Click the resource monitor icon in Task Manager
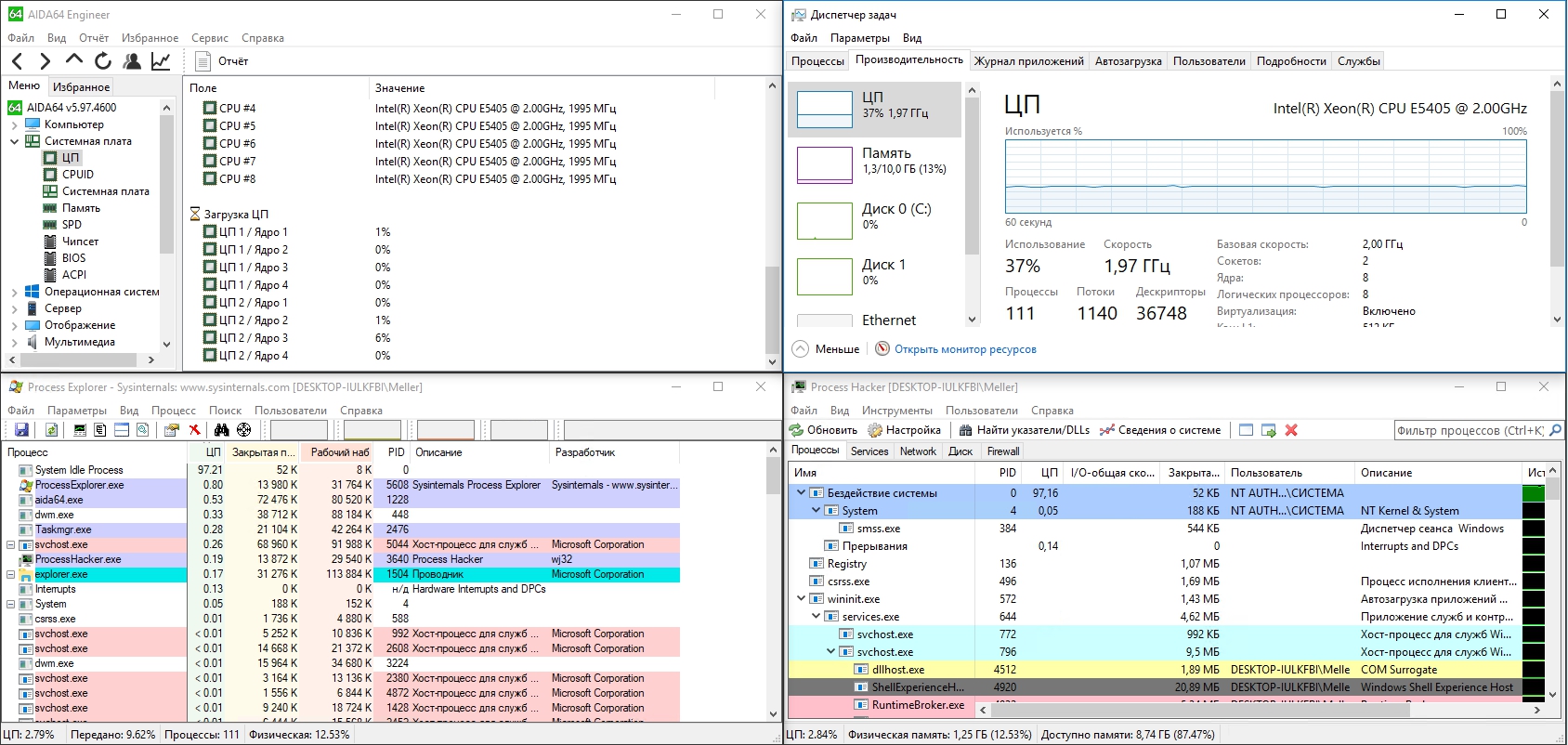1568x745 pixels. click(x=882, y=349)
